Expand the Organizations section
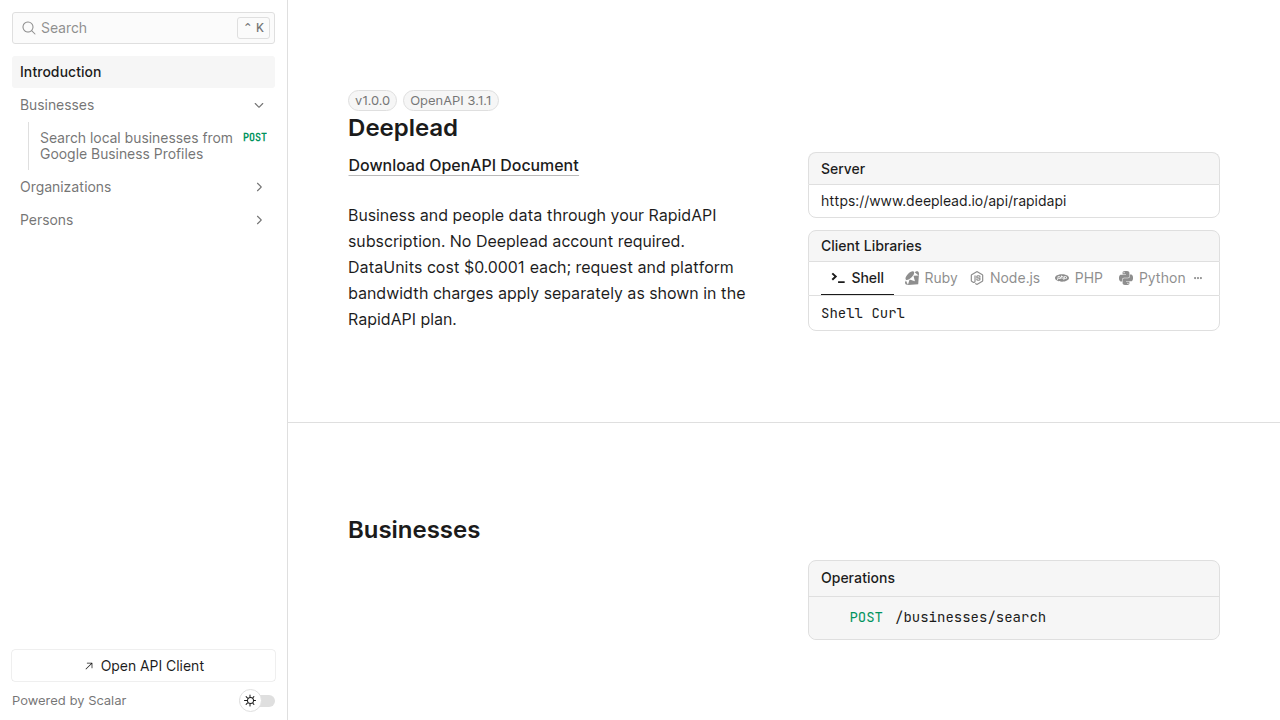The image size is (1280, 720). [143, 187]
